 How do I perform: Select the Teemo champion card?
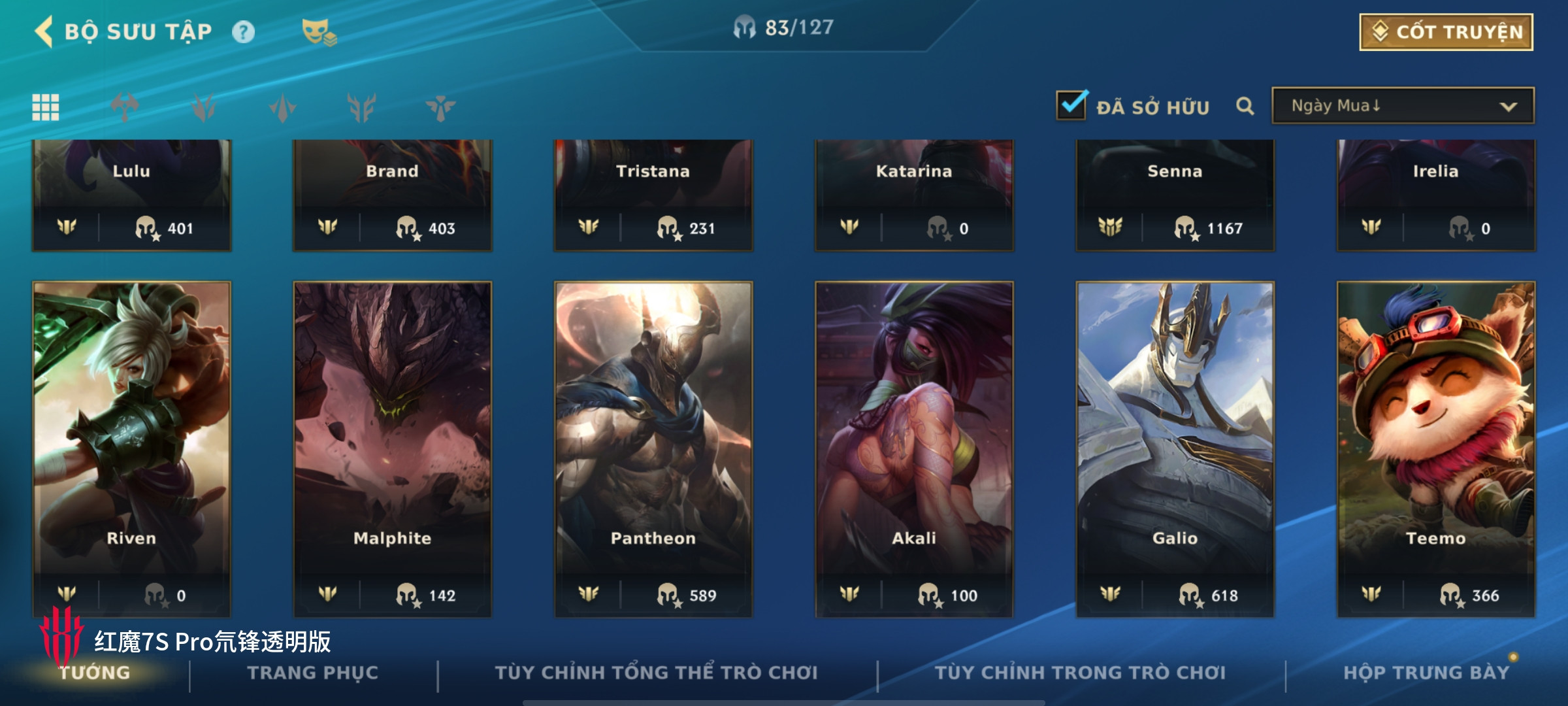click(x=1436, y=449)
